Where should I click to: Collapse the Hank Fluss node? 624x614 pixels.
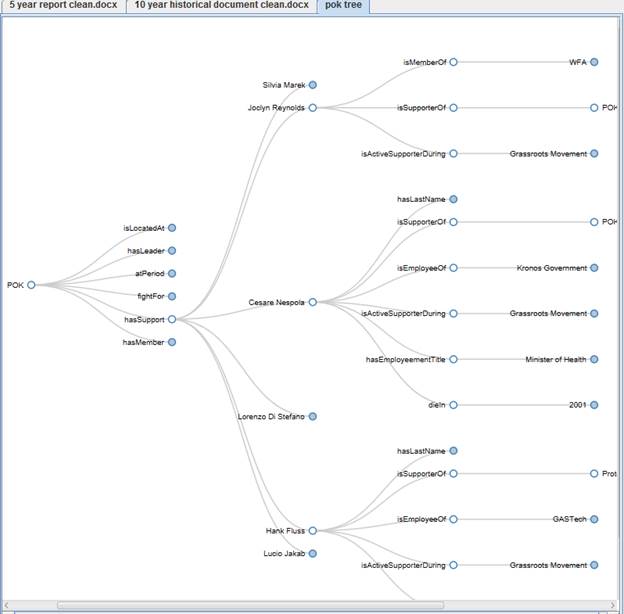click(x=313, y=531)
